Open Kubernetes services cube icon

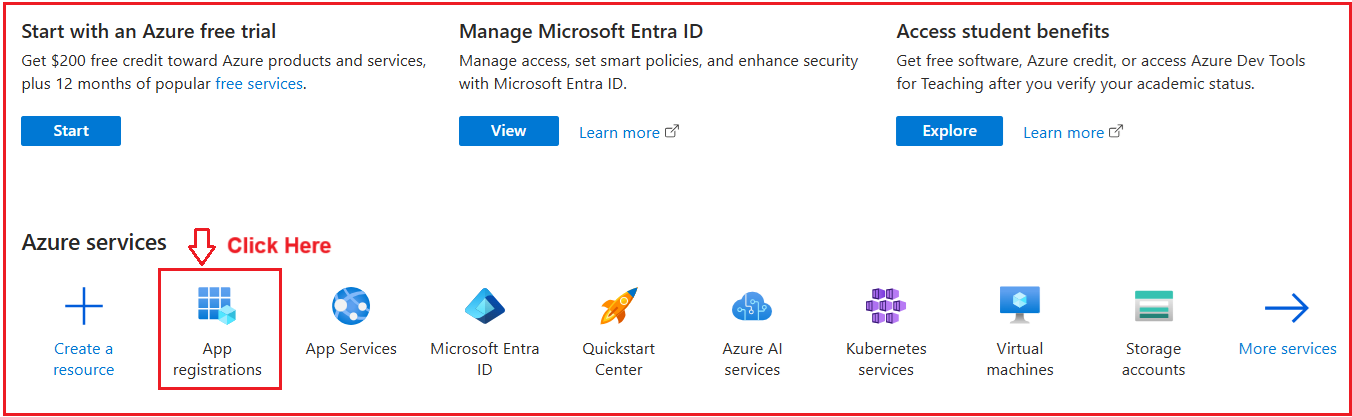[x=886, y=306]
